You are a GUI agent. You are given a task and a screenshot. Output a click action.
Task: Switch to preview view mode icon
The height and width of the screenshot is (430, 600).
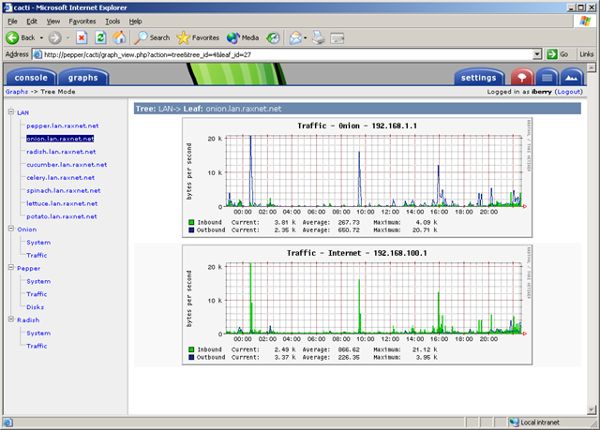[x=571, y=77]
